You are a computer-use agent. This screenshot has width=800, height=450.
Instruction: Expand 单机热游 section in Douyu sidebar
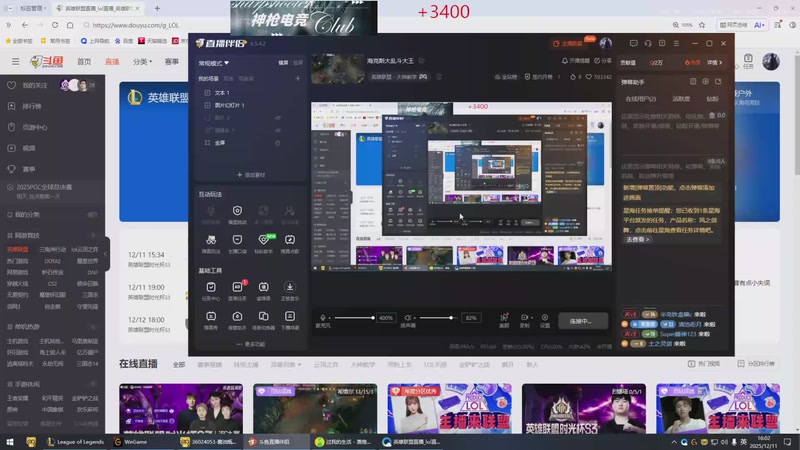click(x=93, y=327)
